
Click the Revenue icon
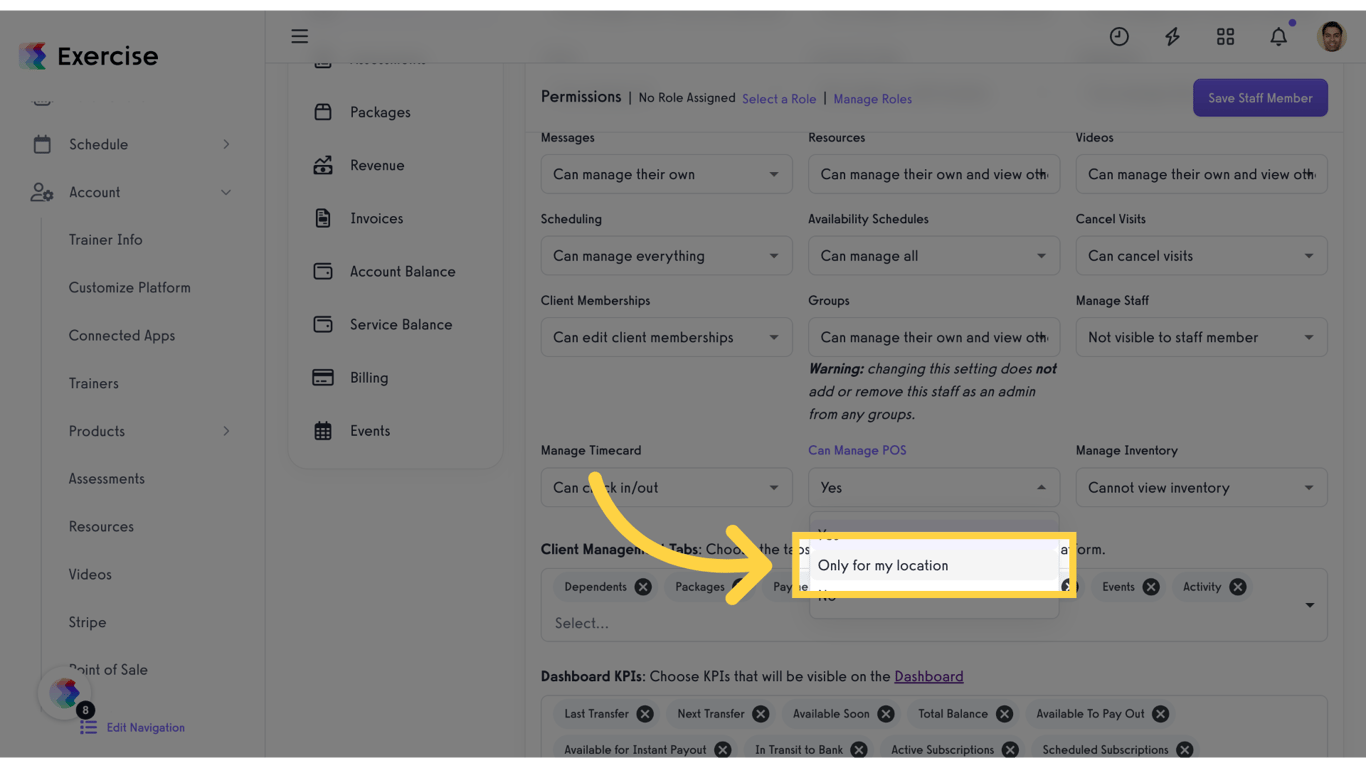[x=323, y=165]
